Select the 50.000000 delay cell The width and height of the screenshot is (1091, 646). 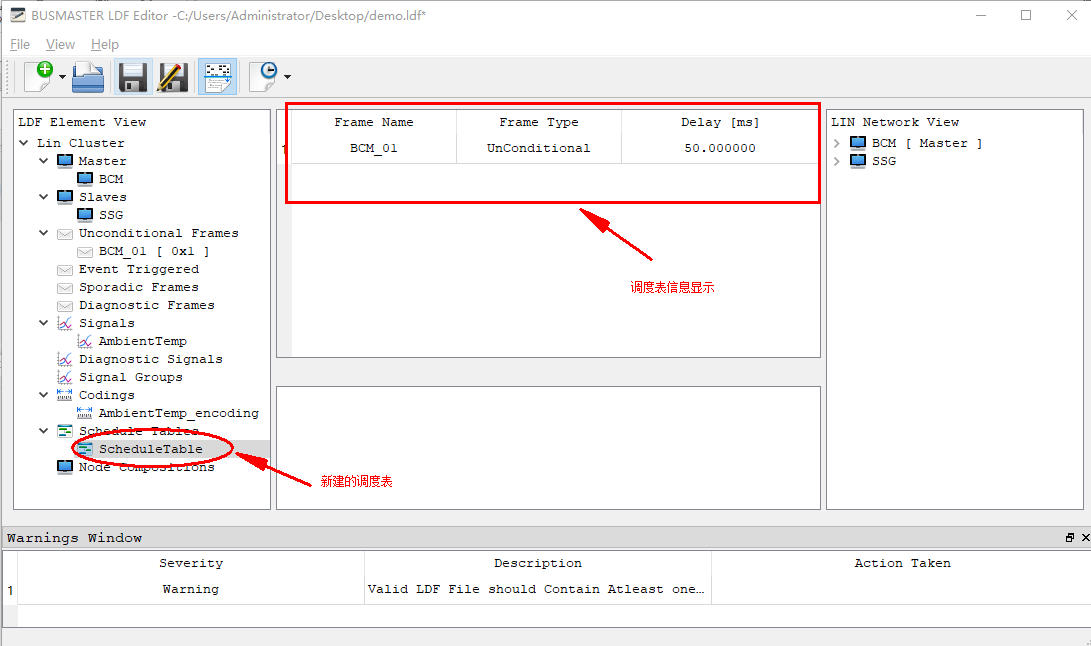[720, 148]
